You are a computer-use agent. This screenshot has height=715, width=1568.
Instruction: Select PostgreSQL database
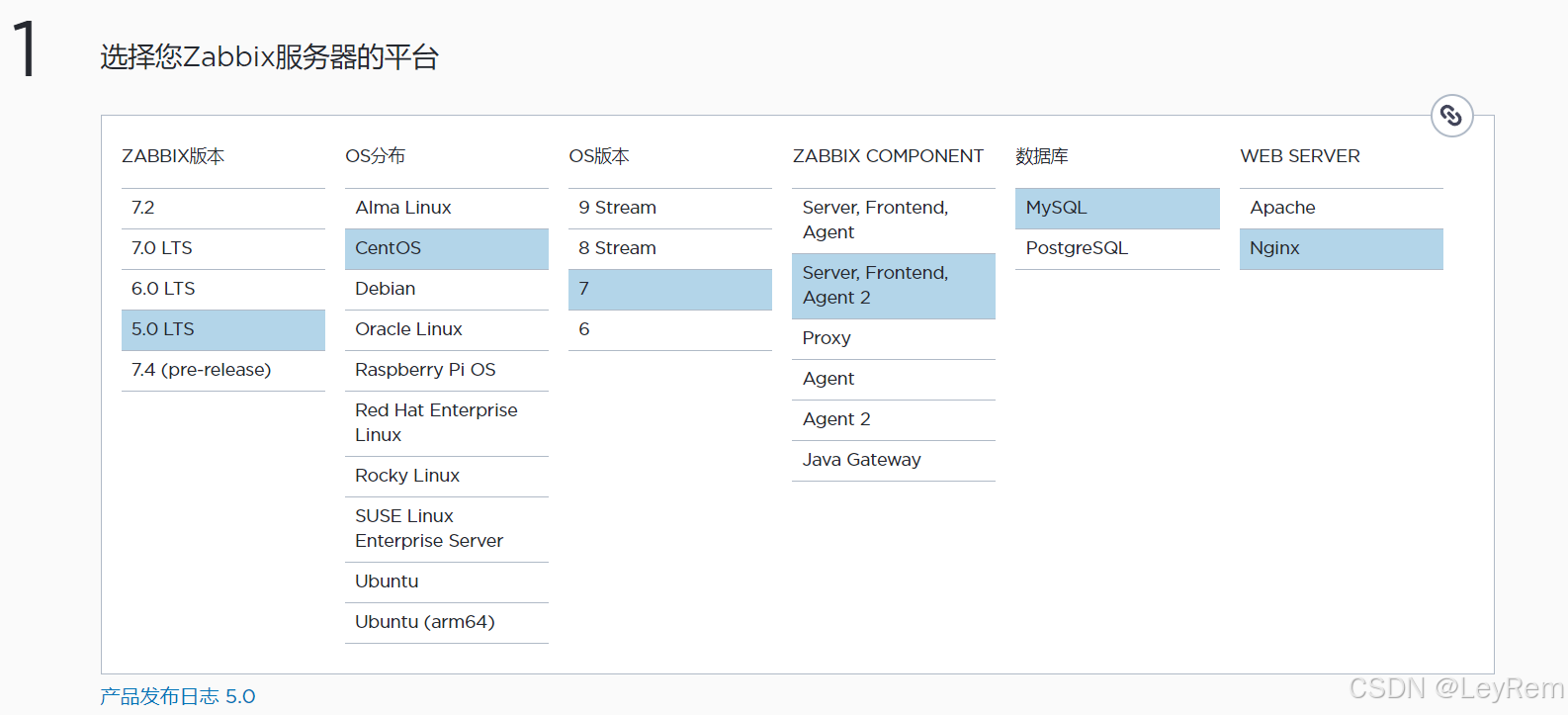pyautogui.click(x=1116, y=248)
